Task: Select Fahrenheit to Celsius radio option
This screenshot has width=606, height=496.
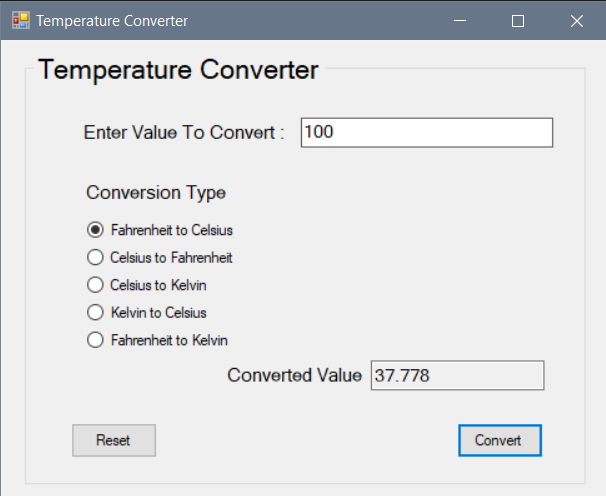Action: [x=160, y=230]
